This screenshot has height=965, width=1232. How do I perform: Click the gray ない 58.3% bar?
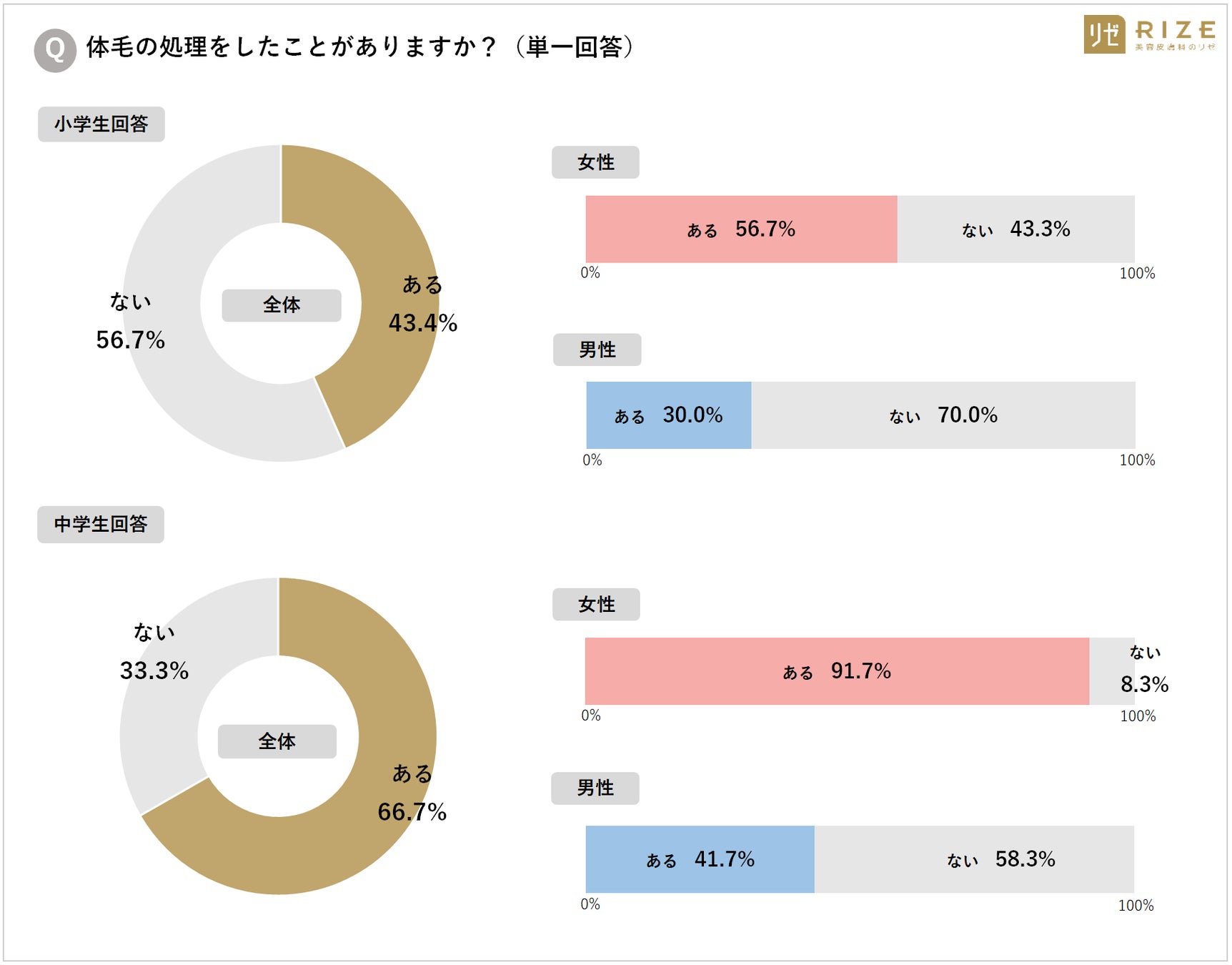(975, 859)
